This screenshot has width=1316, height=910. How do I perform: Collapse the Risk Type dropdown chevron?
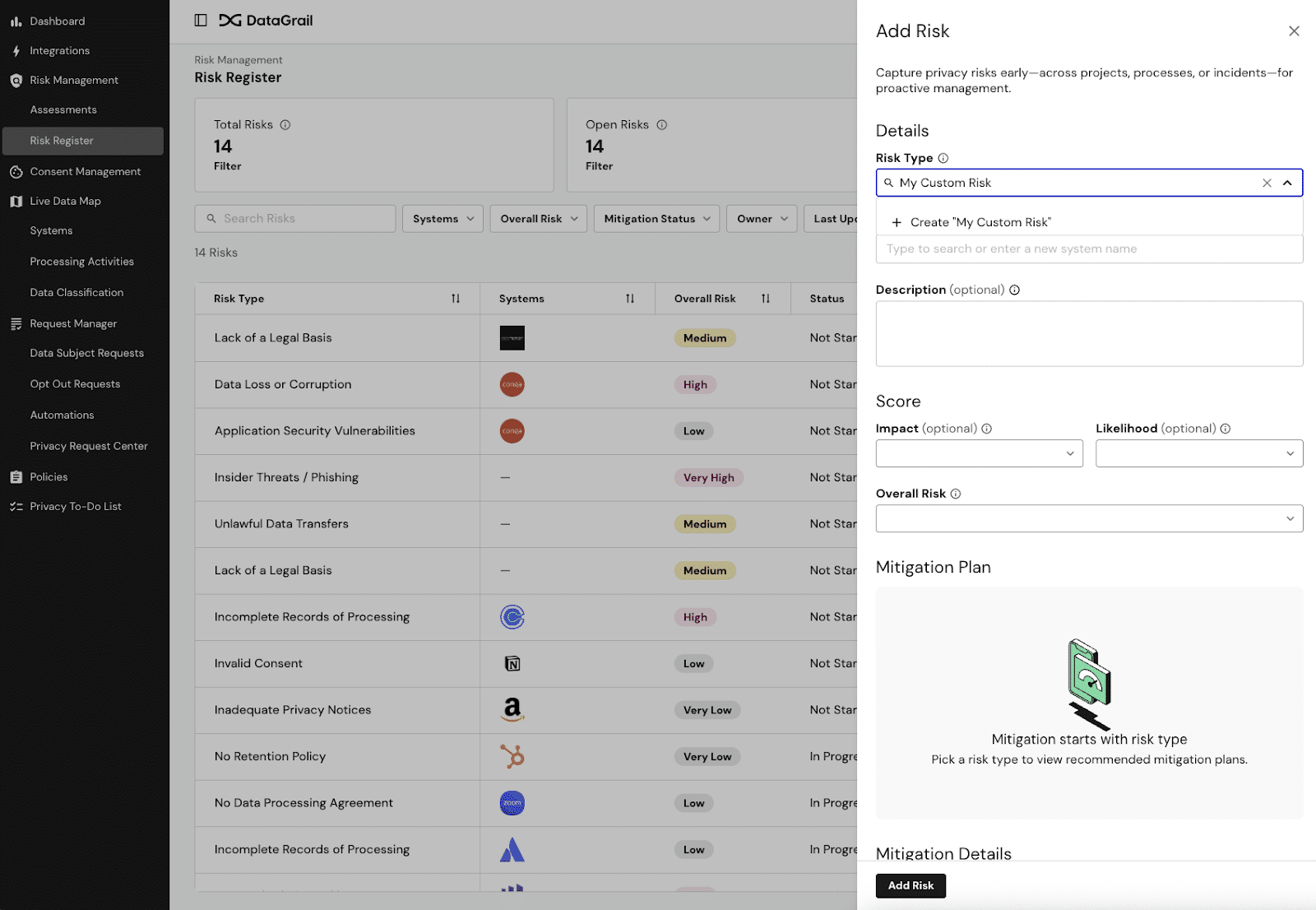coord(1287,183)
